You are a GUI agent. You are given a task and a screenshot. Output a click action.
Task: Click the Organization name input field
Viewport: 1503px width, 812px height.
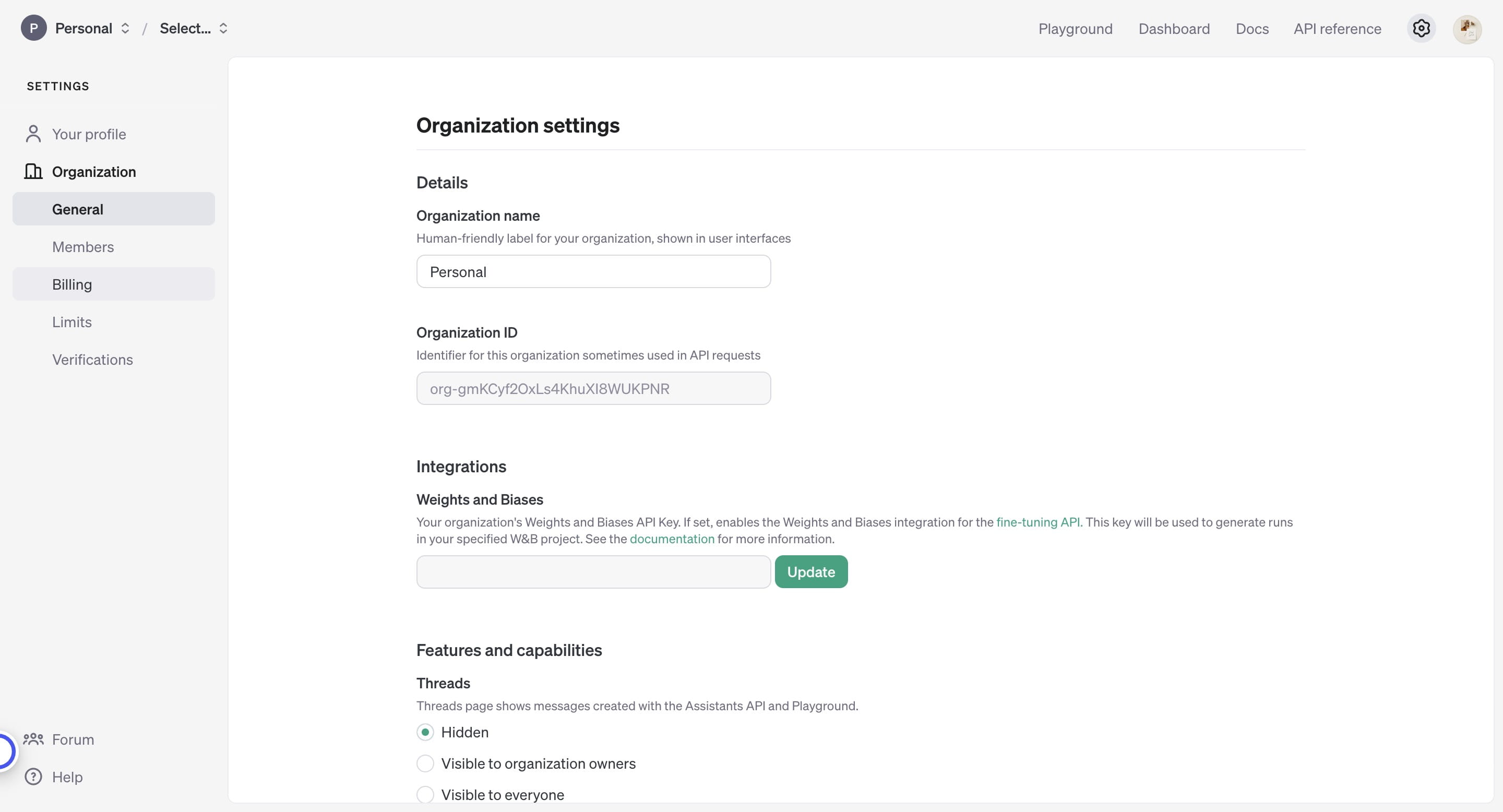(593, 271)
